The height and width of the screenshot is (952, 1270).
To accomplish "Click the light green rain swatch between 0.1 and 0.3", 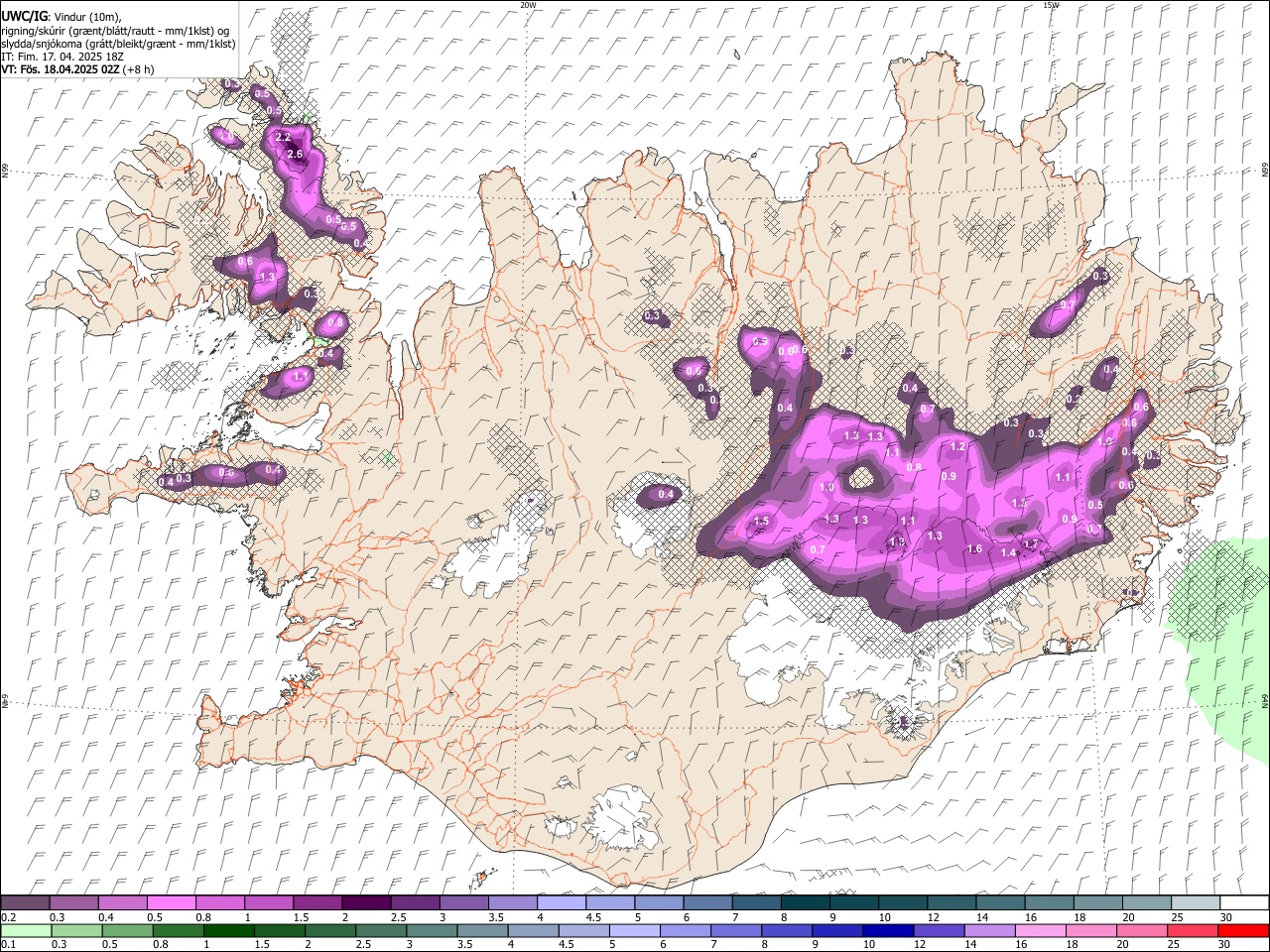I will coord(25,930).
